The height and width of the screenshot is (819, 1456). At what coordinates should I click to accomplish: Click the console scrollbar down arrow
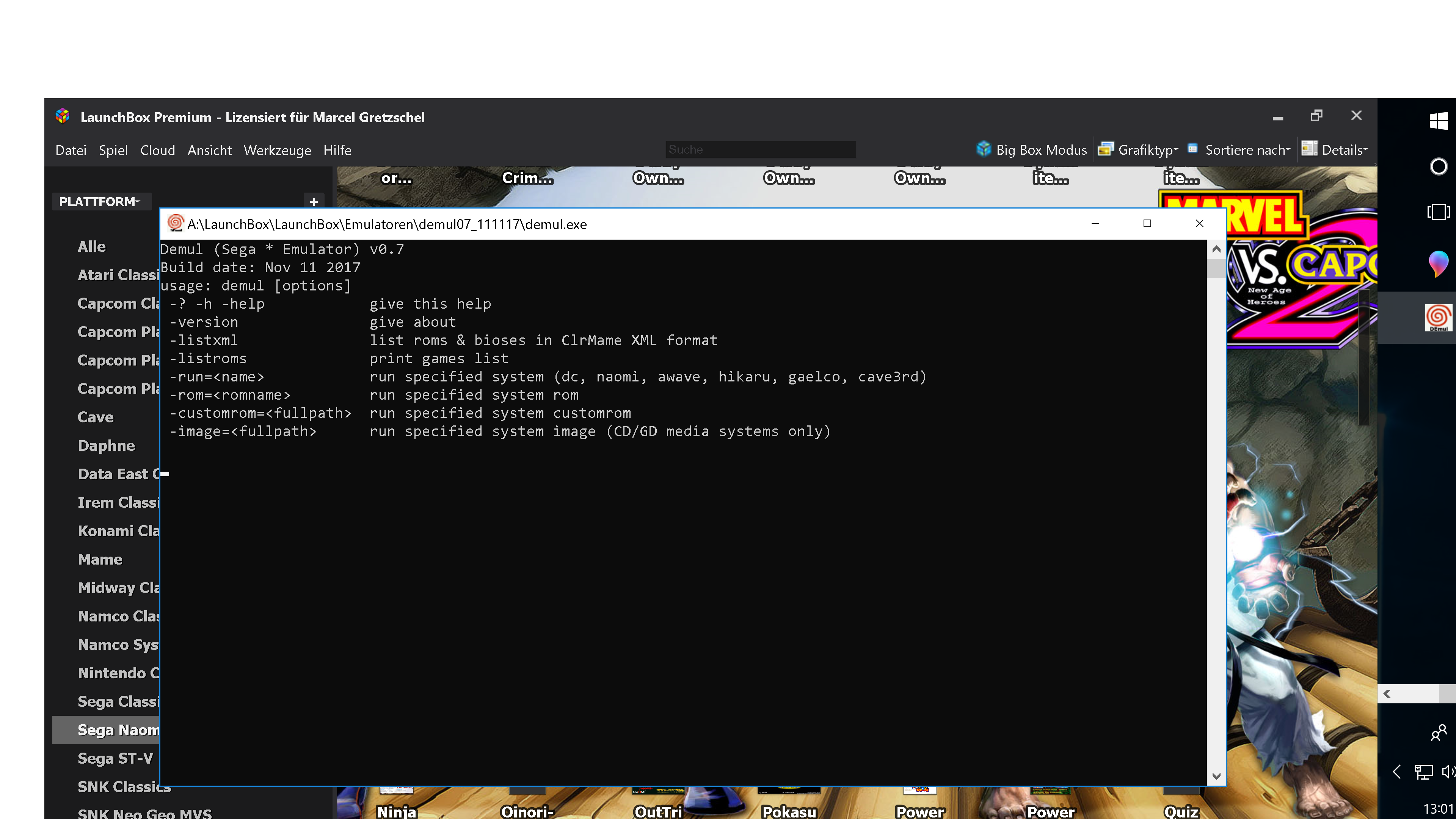1216,776
